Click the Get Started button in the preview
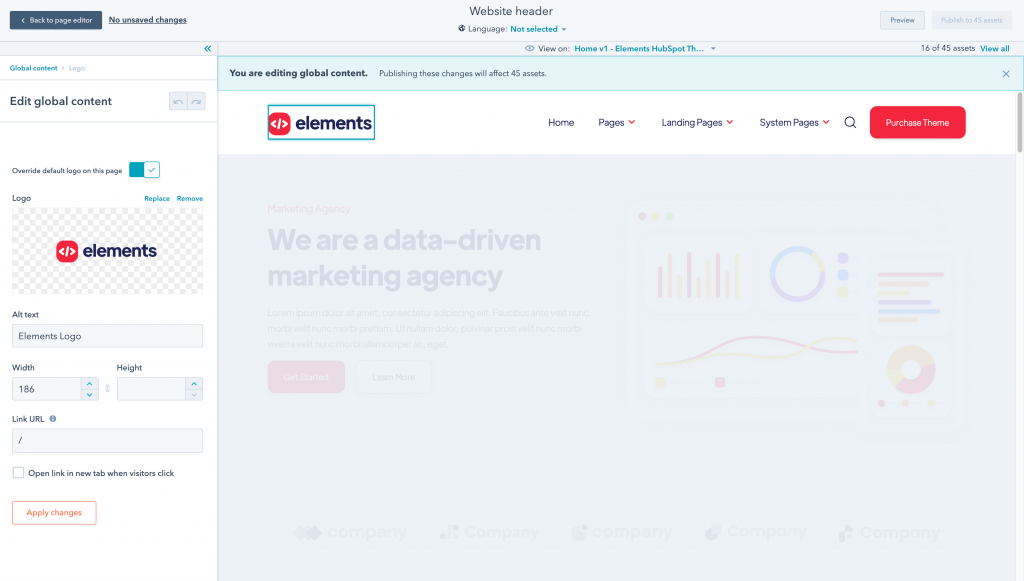 306,377
